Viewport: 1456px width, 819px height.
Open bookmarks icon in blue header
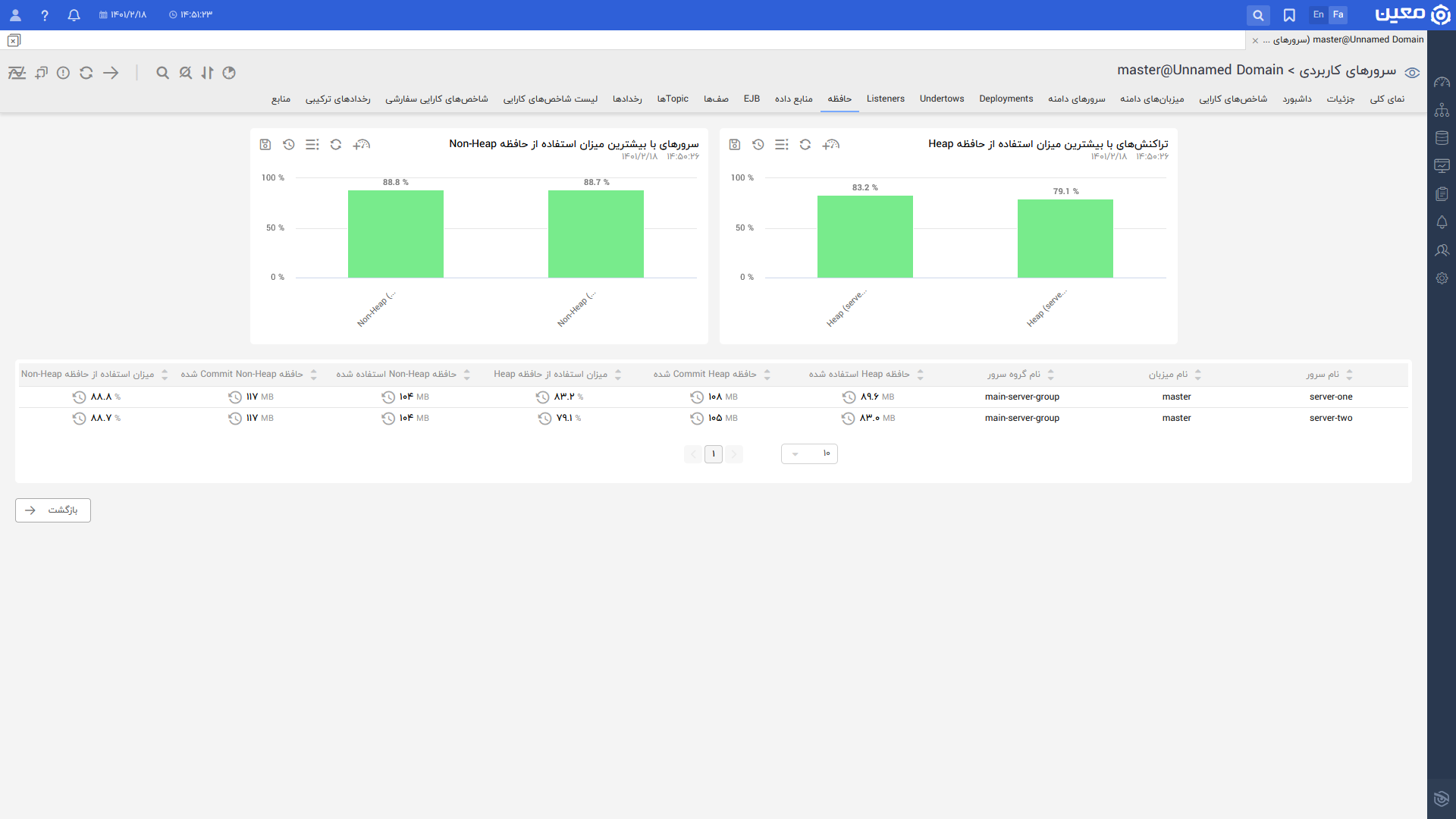(x=1289, y=15)
